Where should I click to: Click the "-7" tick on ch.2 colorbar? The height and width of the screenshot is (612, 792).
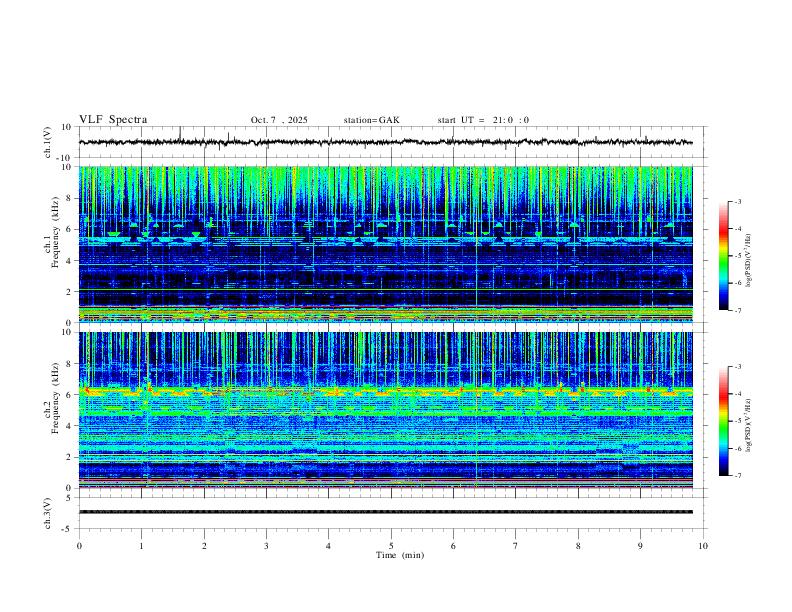737,475
